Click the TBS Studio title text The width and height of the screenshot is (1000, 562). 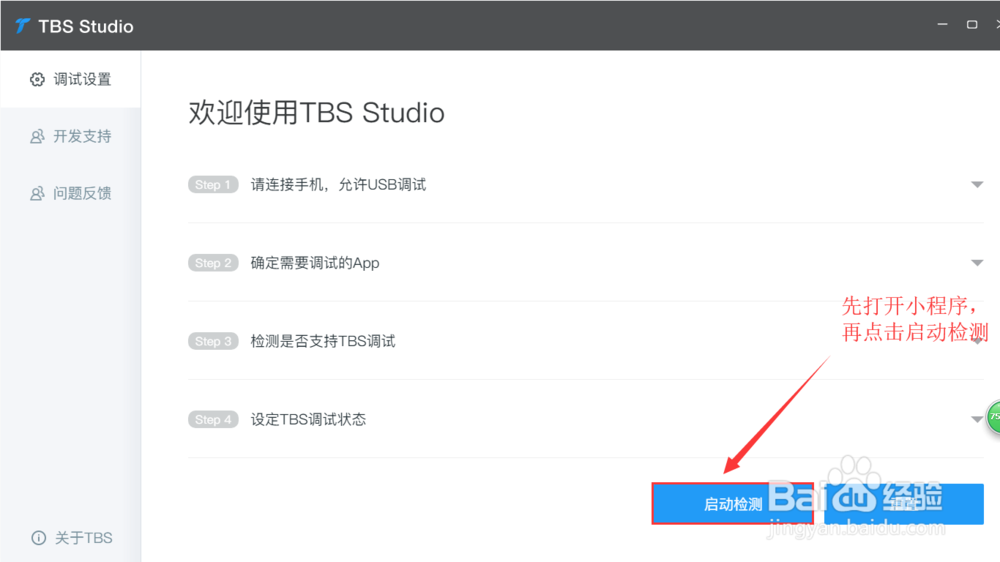point(85,26)
